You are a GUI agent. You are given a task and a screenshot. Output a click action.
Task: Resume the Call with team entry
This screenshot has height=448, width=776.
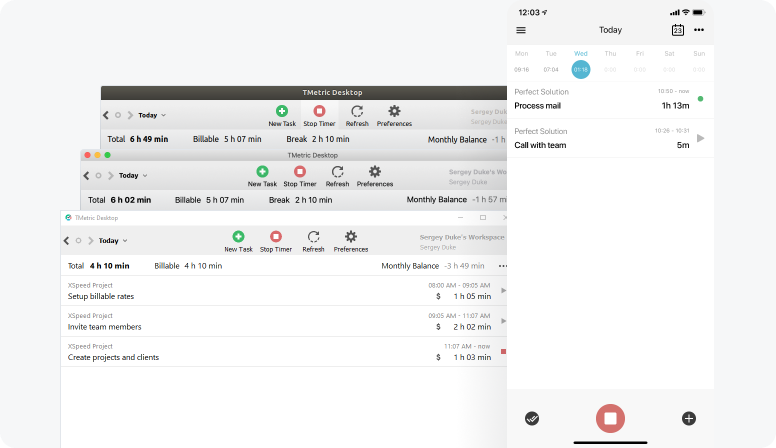[x=700, y=138]
